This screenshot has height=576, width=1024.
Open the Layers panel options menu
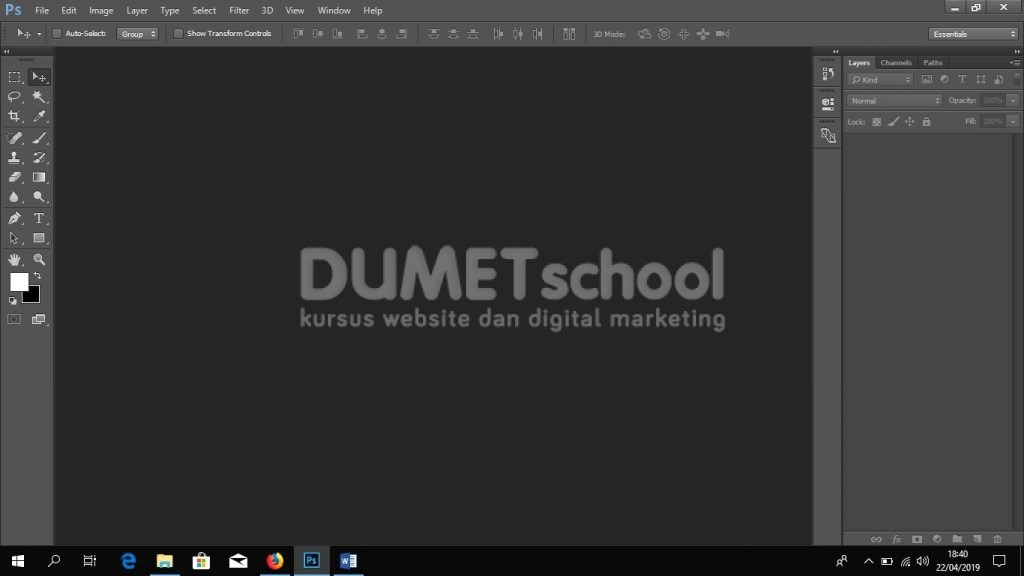pos(1015,63)
